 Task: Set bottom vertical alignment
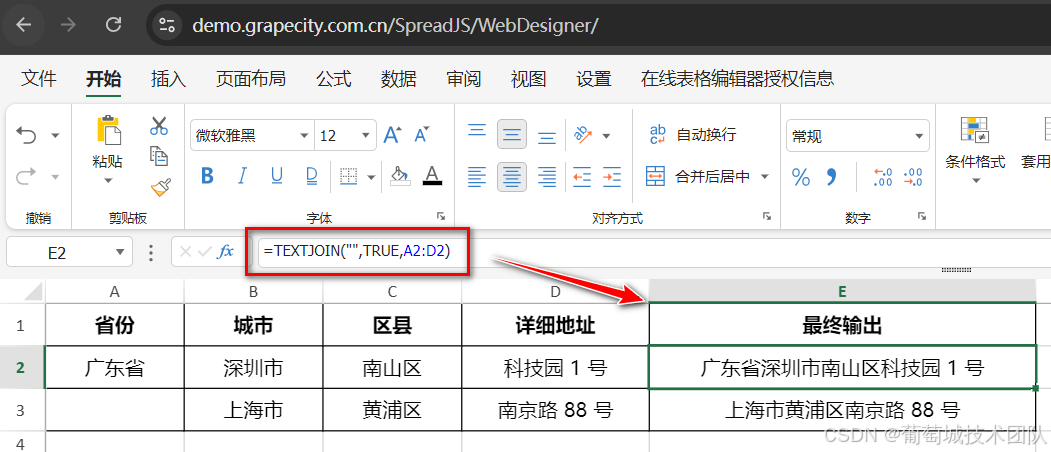[x=547, y=137]
